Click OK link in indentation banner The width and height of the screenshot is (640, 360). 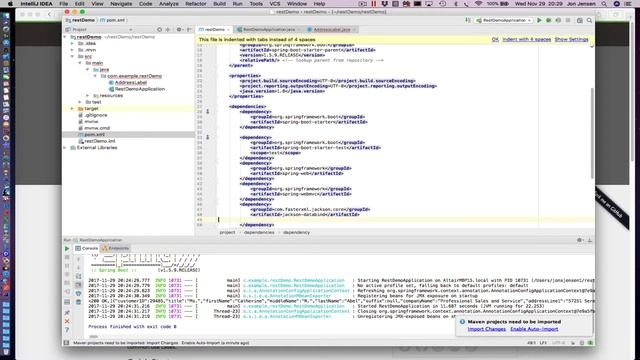[495, 40]
